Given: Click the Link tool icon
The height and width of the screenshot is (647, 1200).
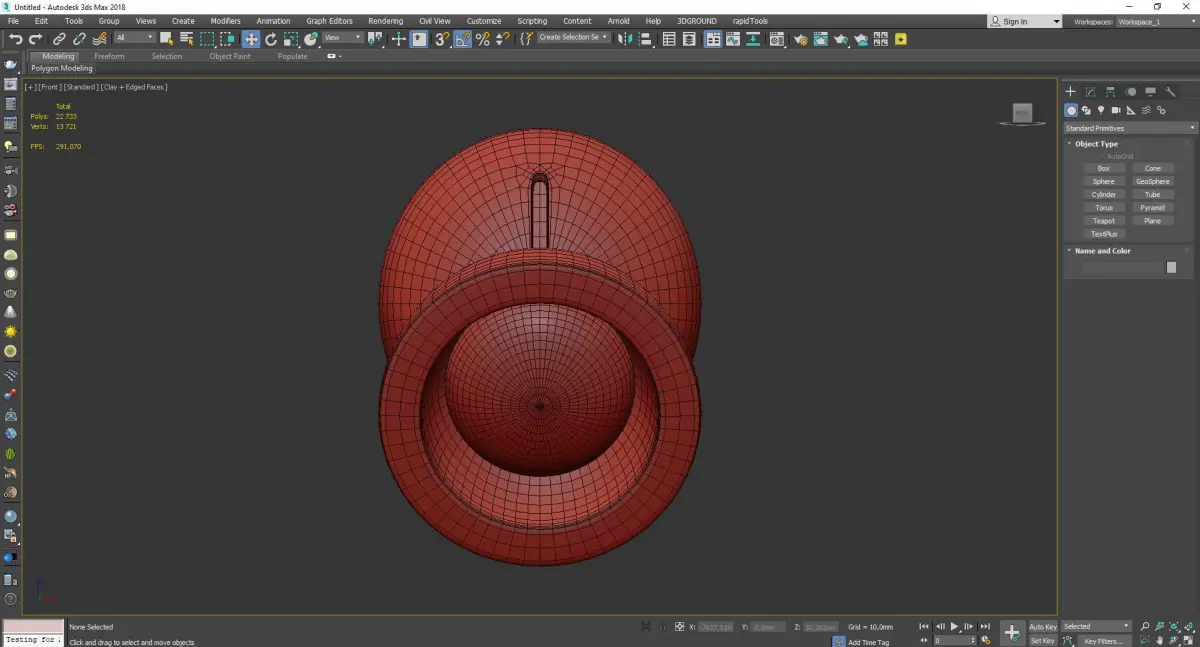Looking at the screenshot, I should 61,39.
